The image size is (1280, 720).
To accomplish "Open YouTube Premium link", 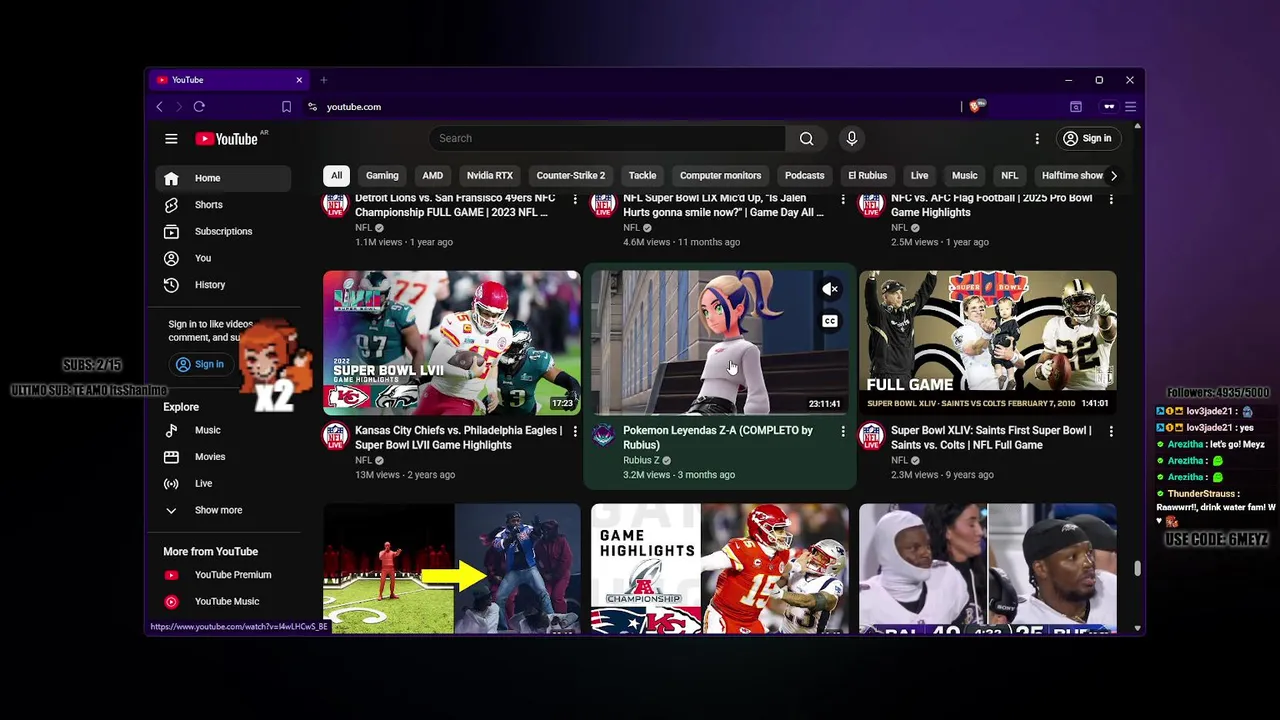I will click(x=223, y=575).
